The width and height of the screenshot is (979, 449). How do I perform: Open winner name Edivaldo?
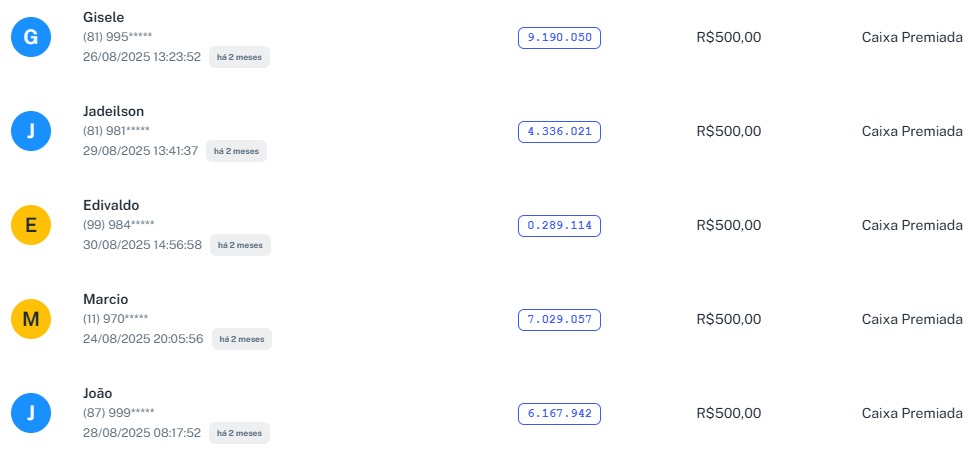click(111, 205)
